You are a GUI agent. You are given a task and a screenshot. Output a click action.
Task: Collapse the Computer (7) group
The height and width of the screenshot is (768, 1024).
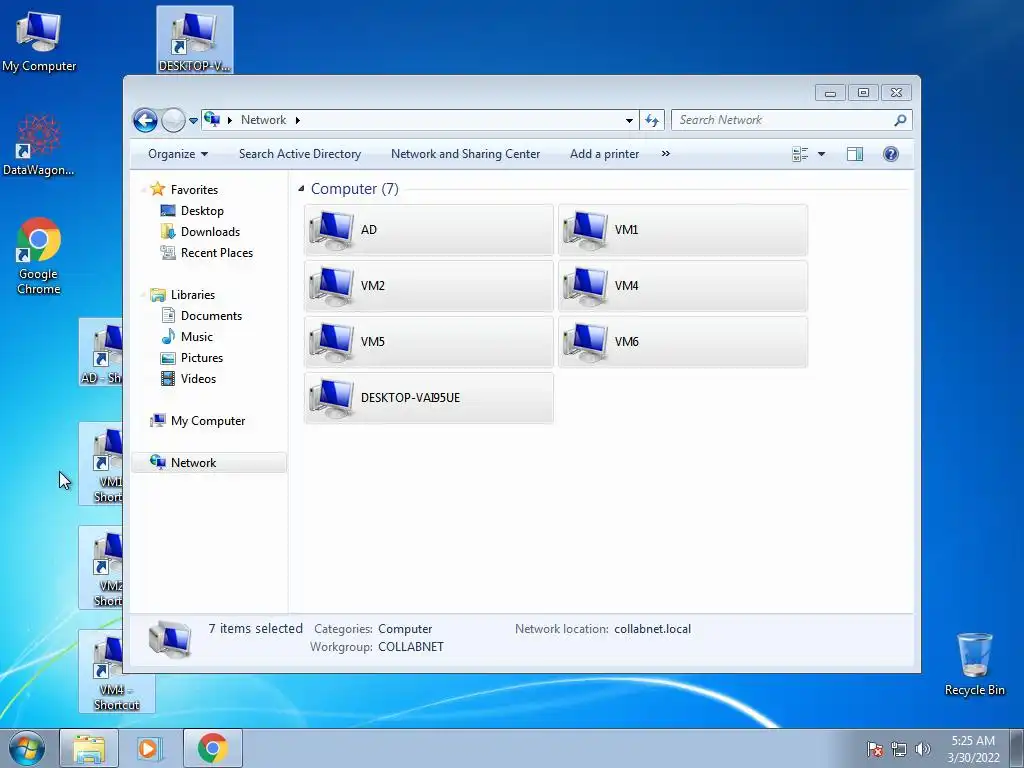point(301,189)
